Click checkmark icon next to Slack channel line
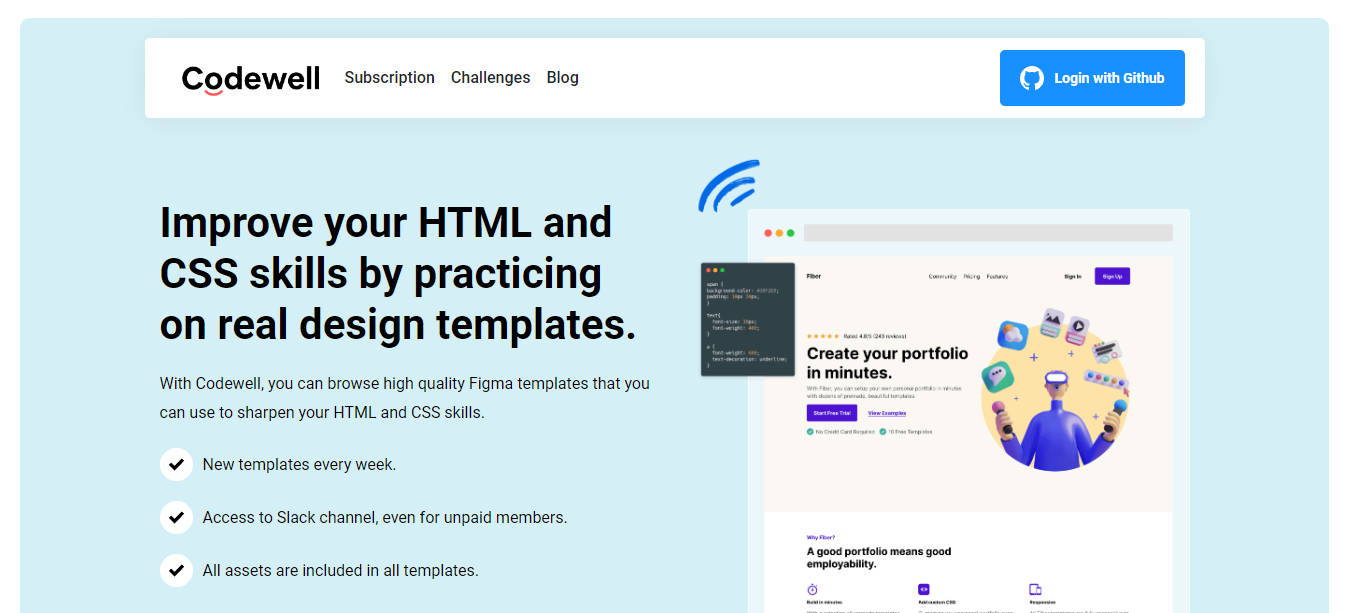 click(176, 517)
